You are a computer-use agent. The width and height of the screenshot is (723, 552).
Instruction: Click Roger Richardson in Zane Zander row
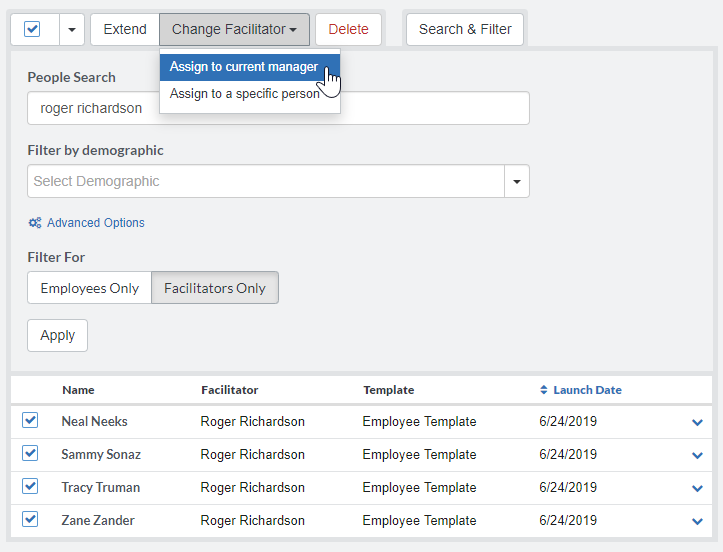click(x=253, y=521)
